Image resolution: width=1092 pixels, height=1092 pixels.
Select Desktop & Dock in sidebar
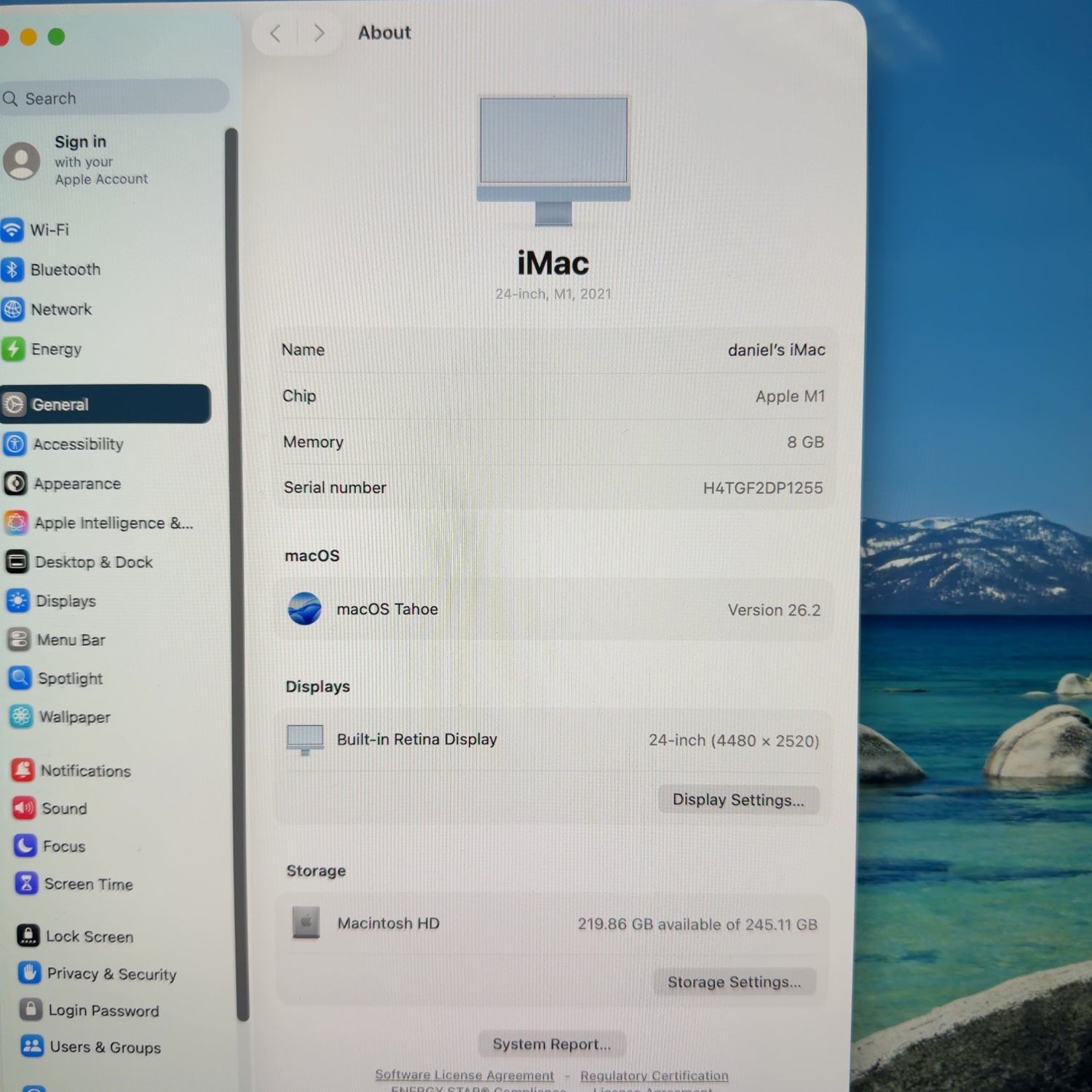pyautogui.click(x=93, y=562)
